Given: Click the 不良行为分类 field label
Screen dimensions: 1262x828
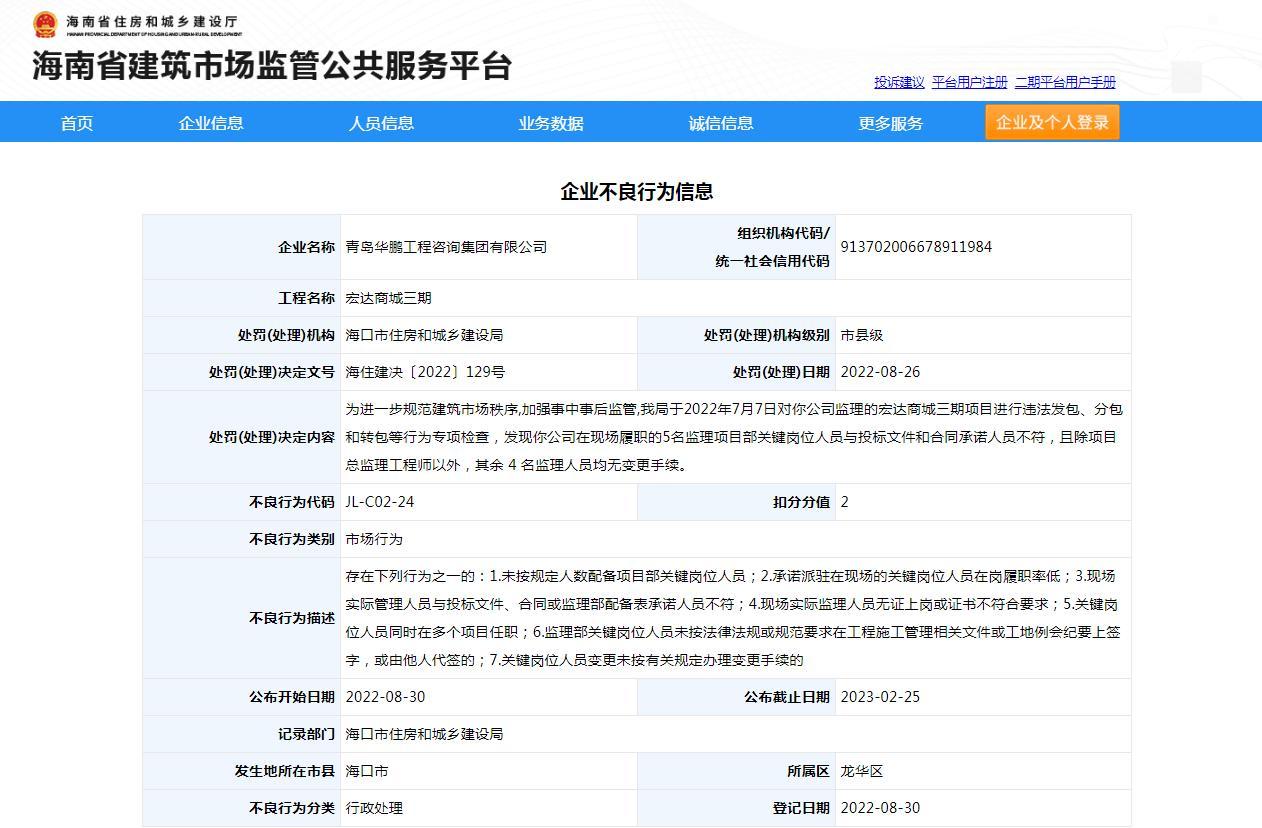Looking at the screenshot, I should [292, 808].
